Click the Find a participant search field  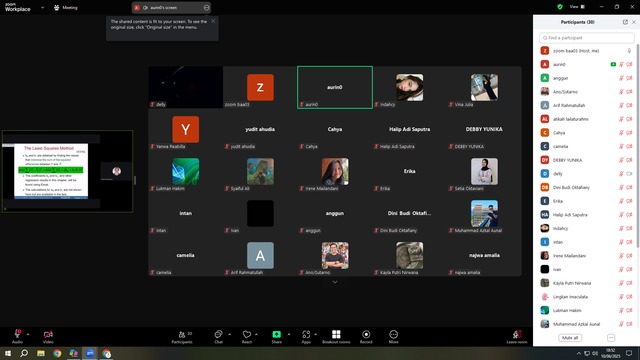click(x=587, y=38)
